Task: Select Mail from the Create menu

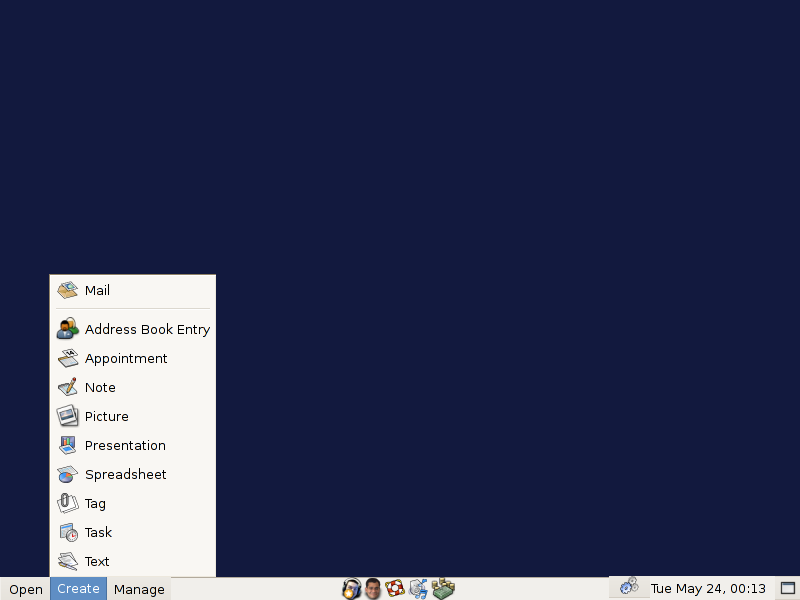Action: pos(97,290)
